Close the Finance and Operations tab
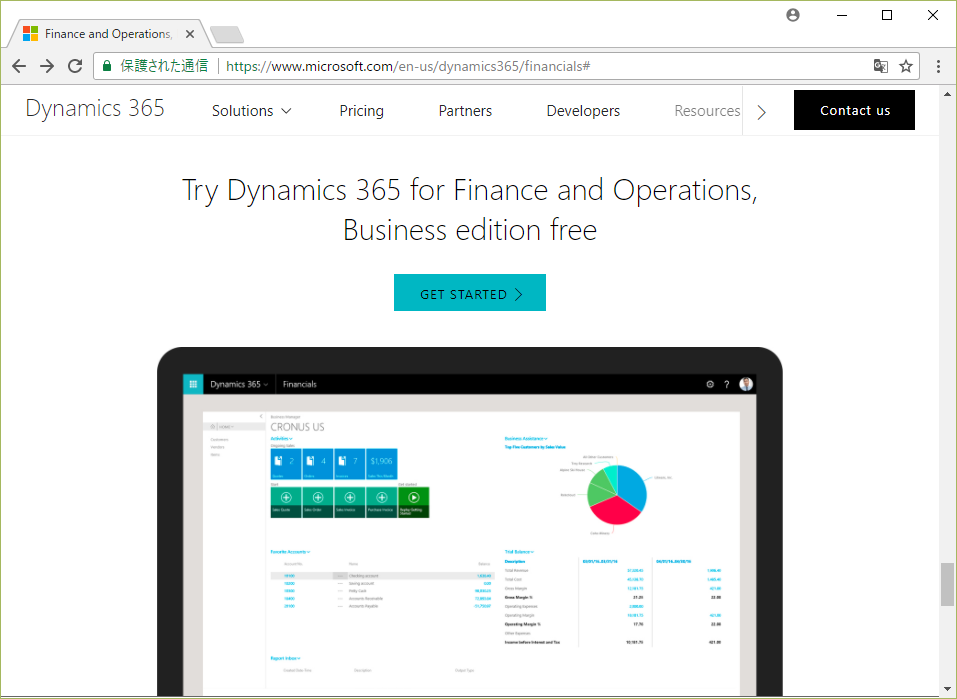957x699 pixels. tap(190, 34)
